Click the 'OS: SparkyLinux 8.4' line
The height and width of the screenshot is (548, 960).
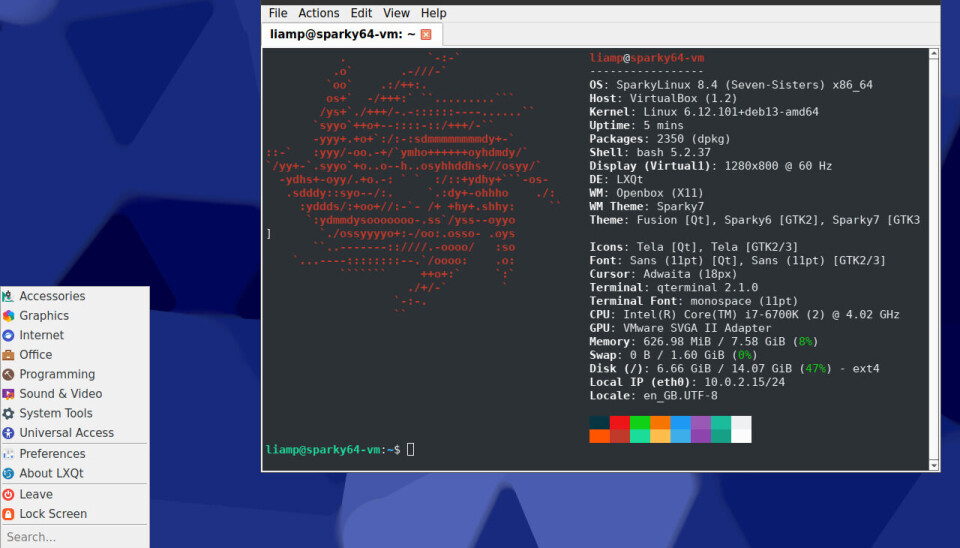click(x=731, y=85)
